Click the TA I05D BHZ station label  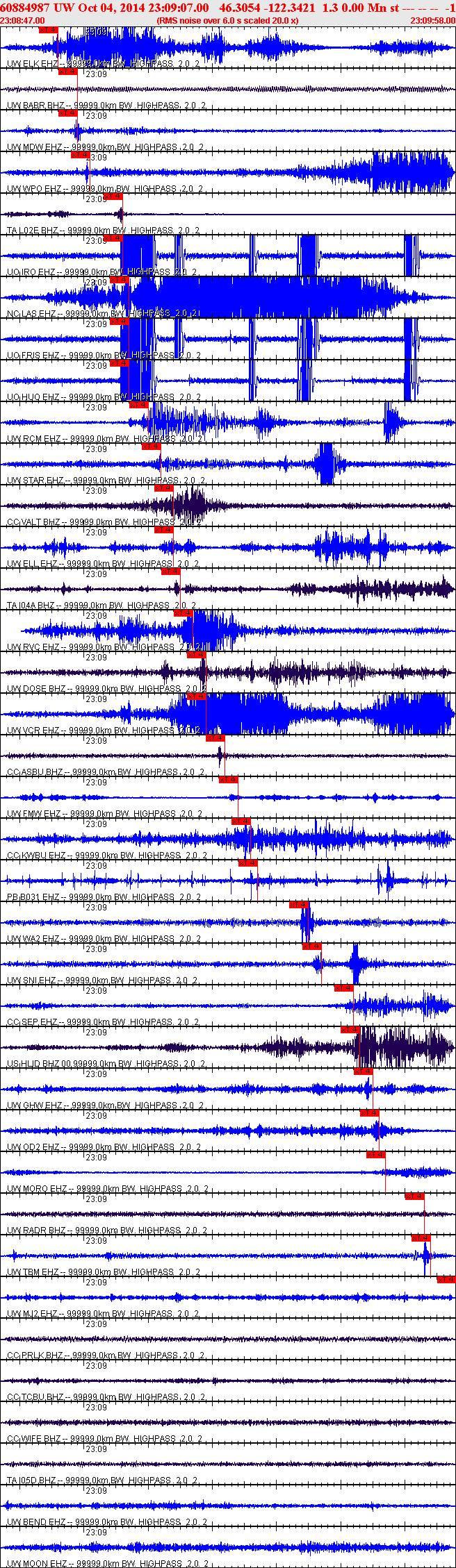pyautogui.click(x=103, y=1481)
